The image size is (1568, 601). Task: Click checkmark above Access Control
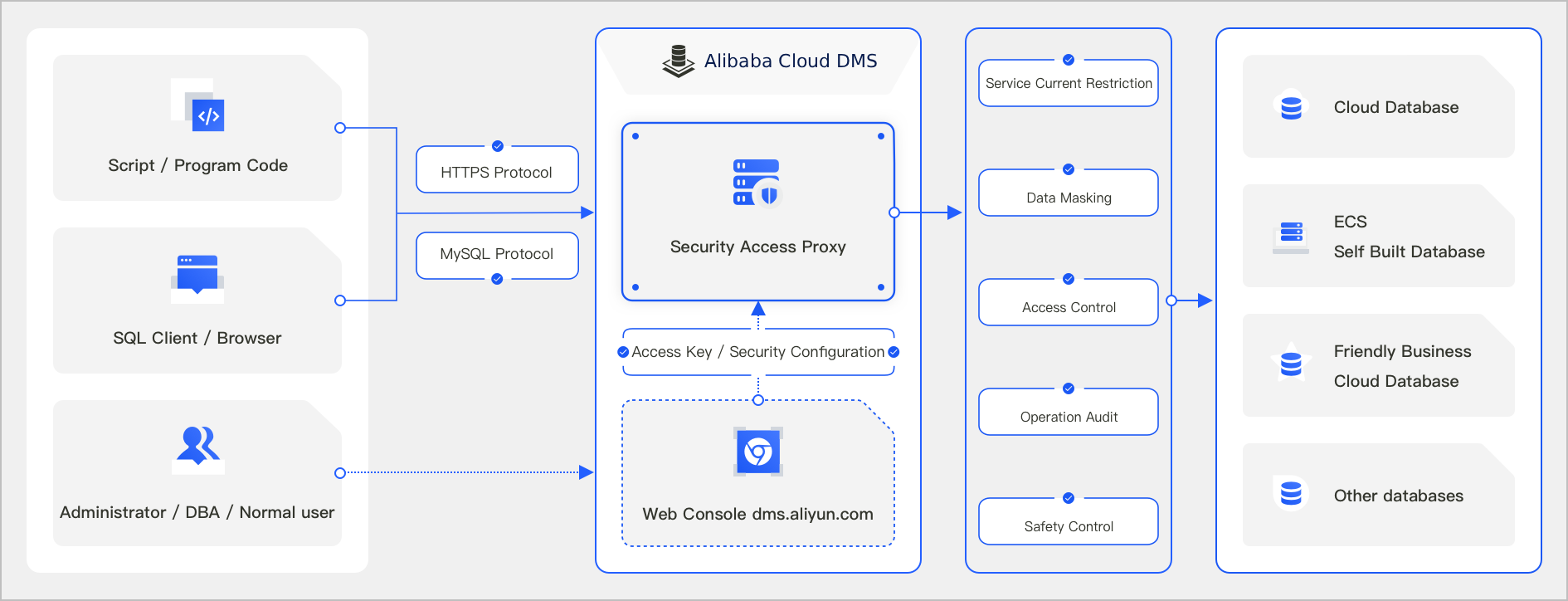click(1069, 279)
